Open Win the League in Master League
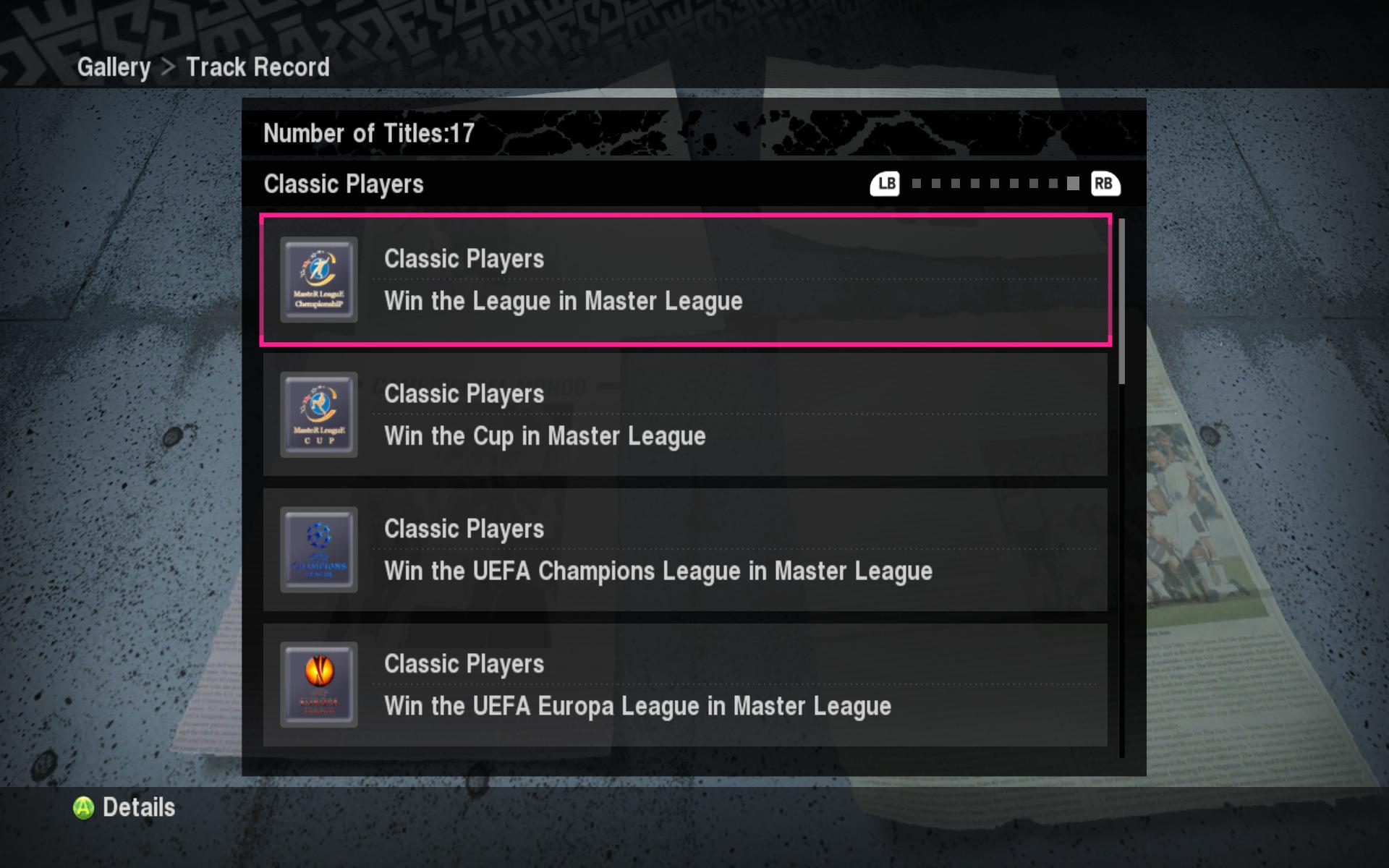Image resolution: width=1389 pixels, height=868 pixels. pyautogui.click(x=686, y=280)
